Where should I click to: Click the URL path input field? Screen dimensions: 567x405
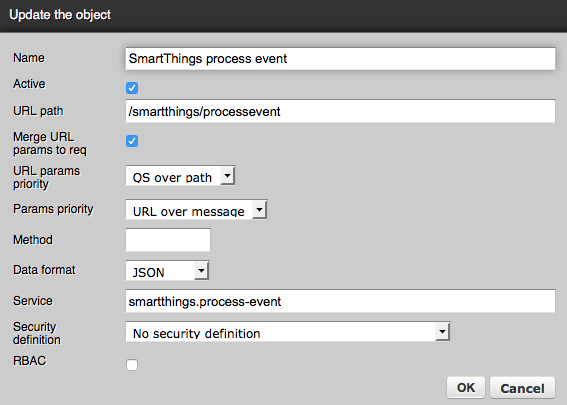340,111
